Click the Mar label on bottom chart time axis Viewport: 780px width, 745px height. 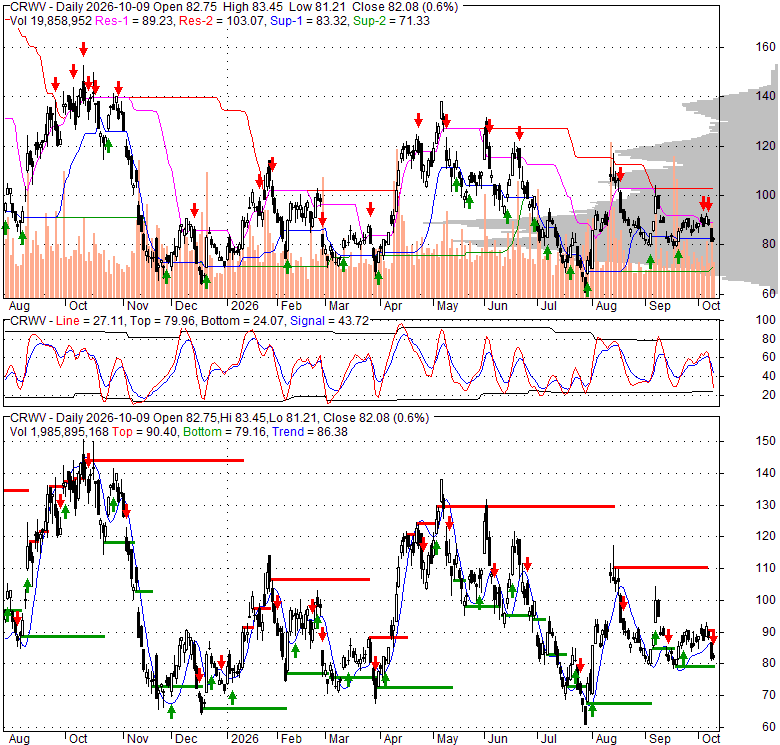coord(339,739)
